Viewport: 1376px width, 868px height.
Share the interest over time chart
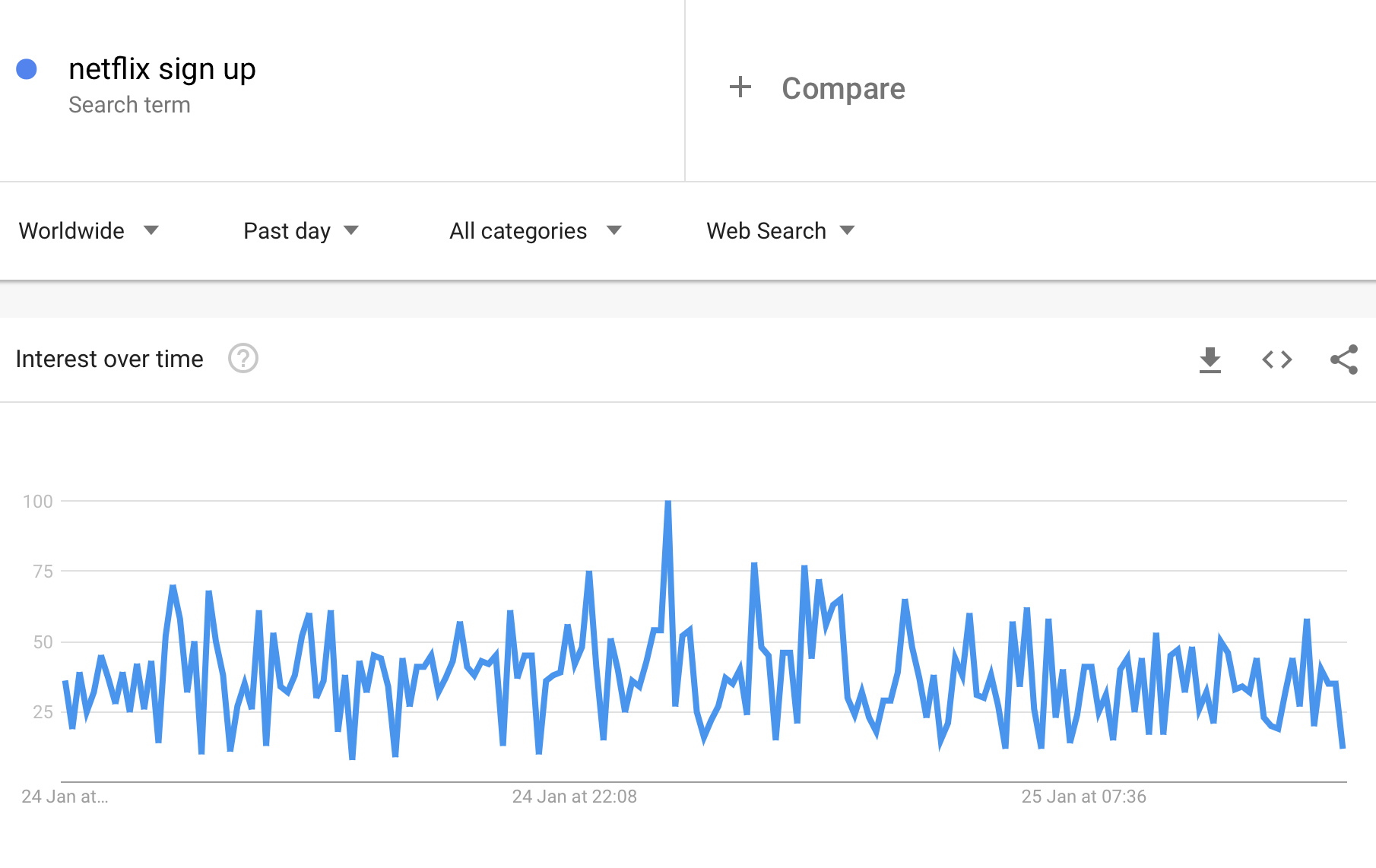pyautogui.click(x=1344, y=360)
